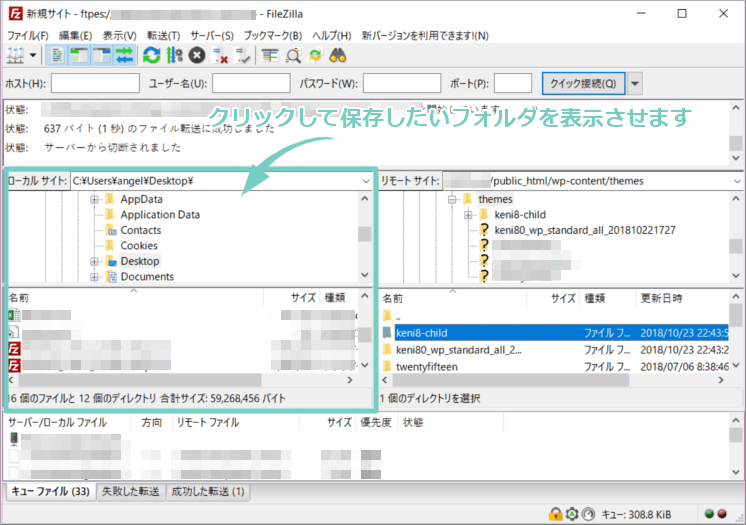Click the FileZilla logo in title bar
This screenshot has width=746, height=525.
(x=15, y=14)
